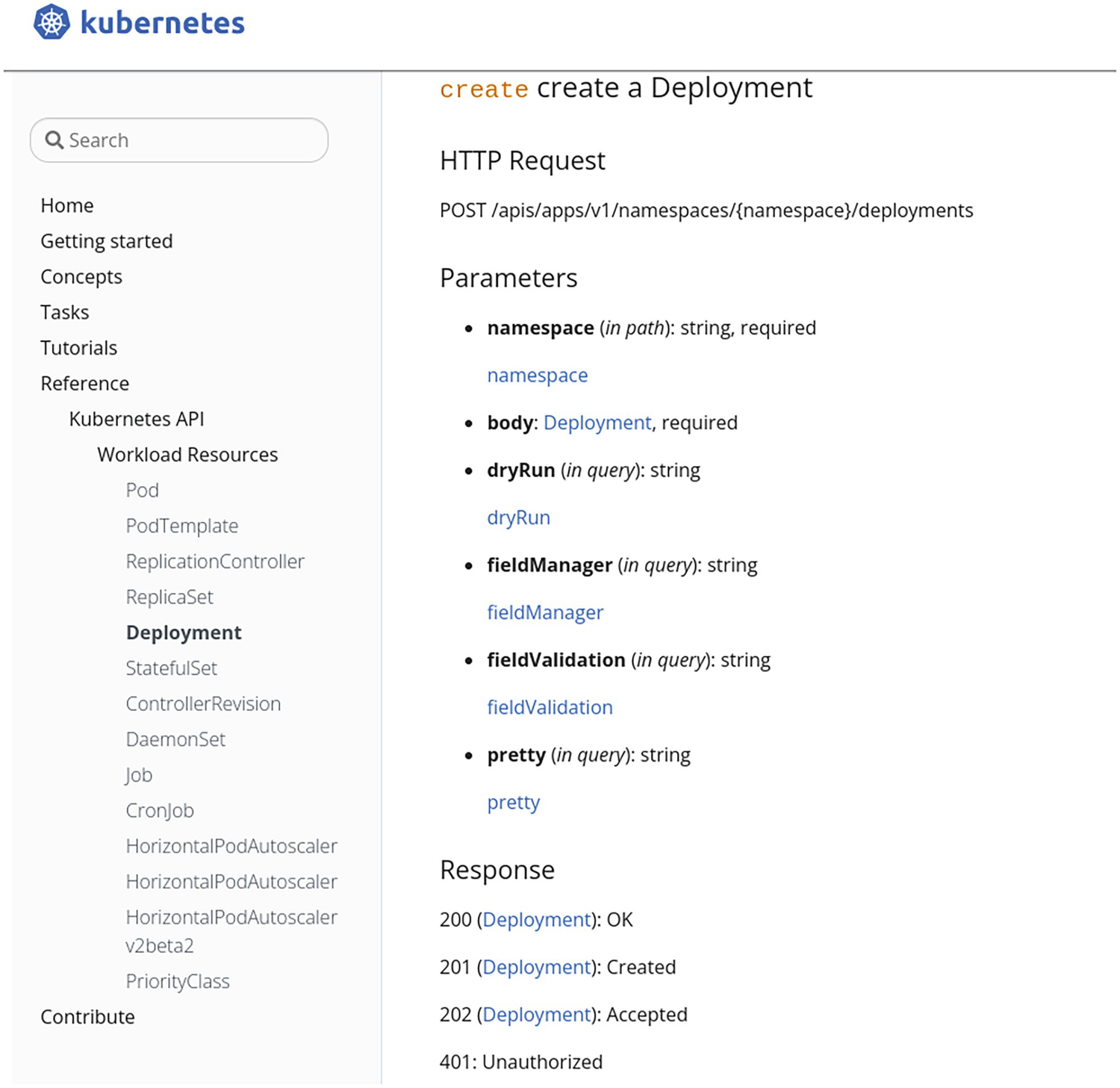Focus the Search input field
Viewport: 1120px width, 1088px height.
pos(179,140)
